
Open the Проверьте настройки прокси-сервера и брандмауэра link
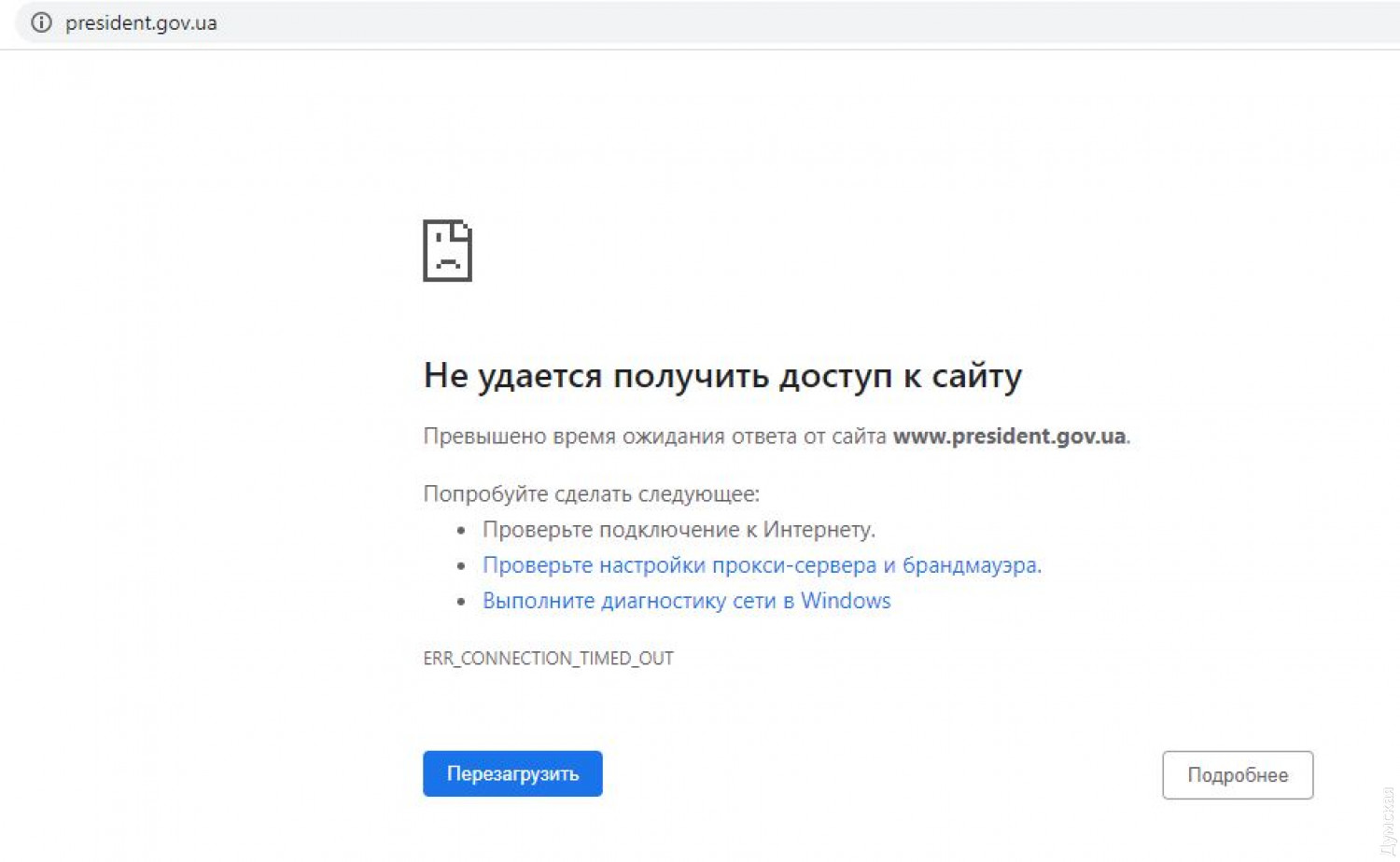tap(761, 565)
